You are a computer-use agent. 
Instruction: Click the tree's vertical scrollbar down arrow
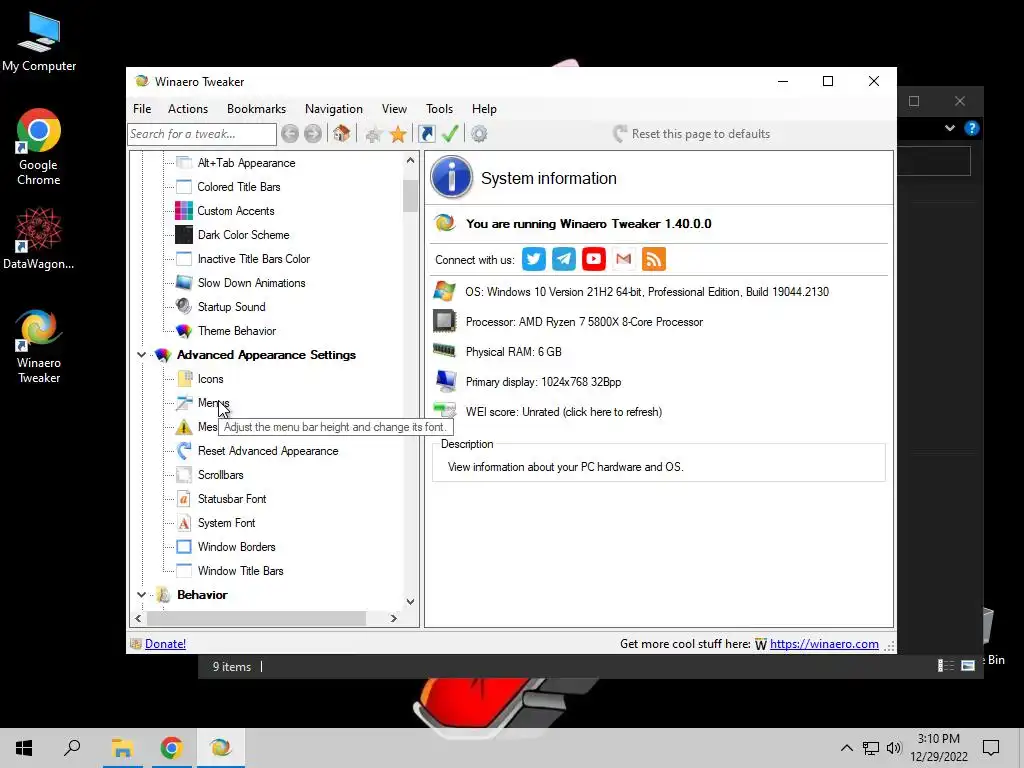coord(410,601)
